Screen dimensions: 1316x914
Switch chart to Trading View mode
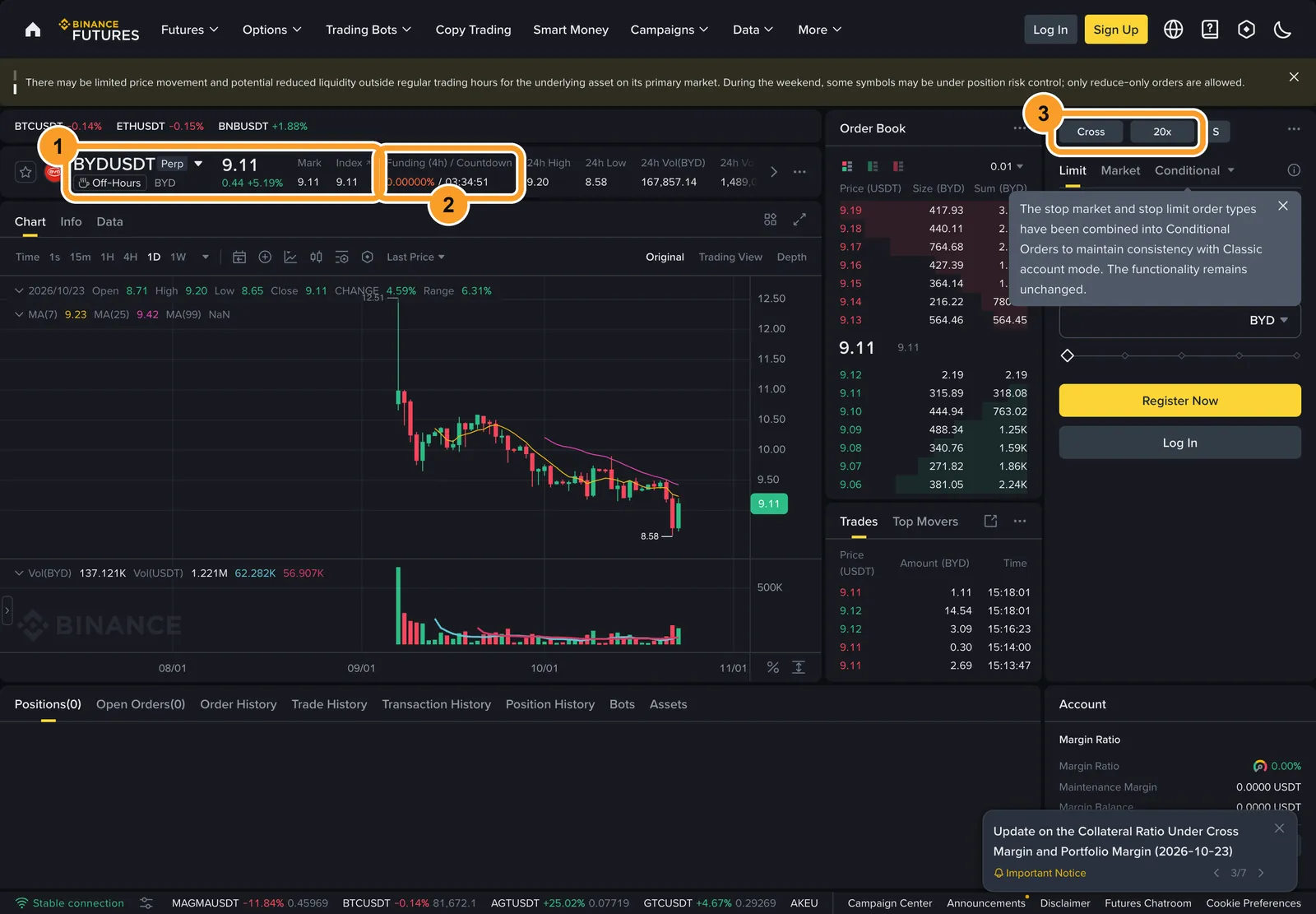pos(730,257)
